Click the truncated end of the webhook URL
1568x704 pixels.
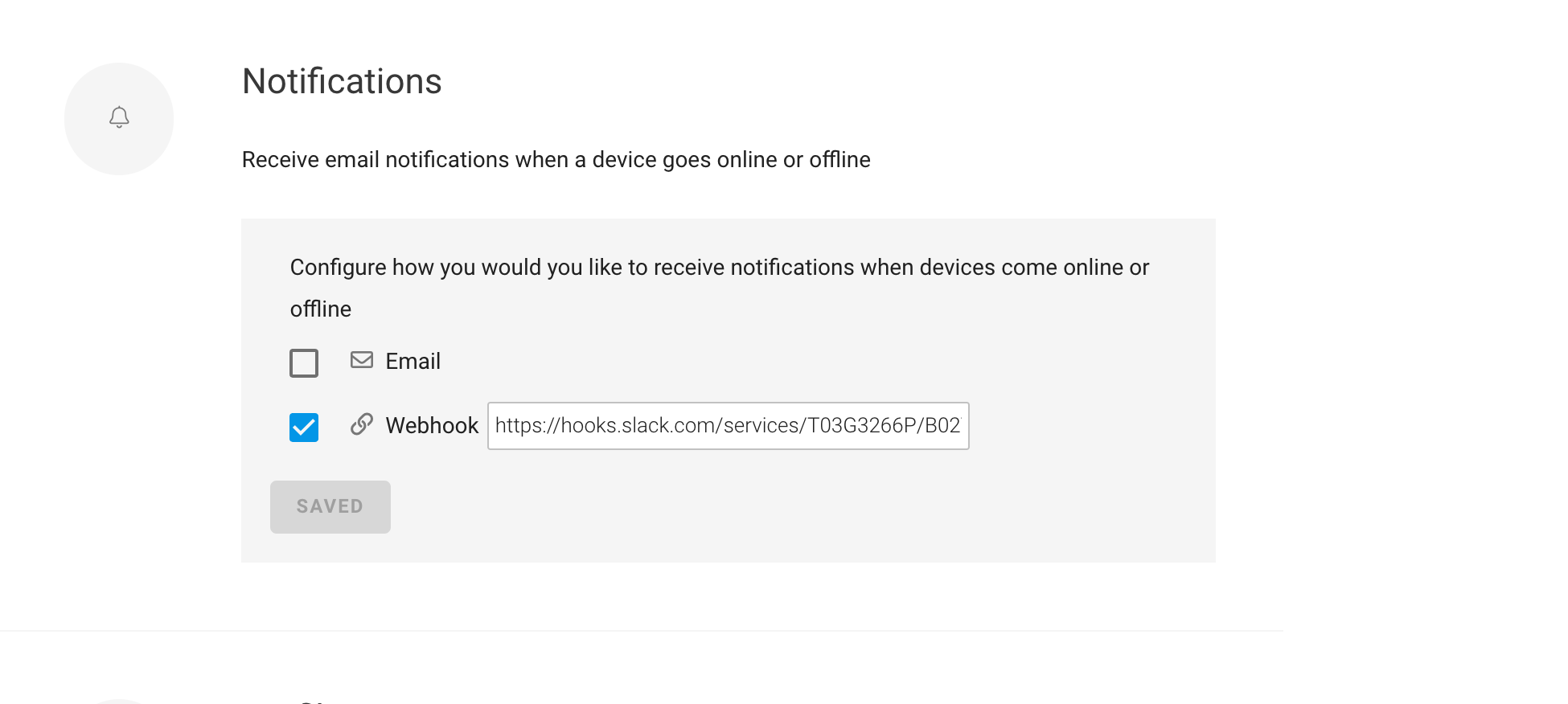click(942, 426)
